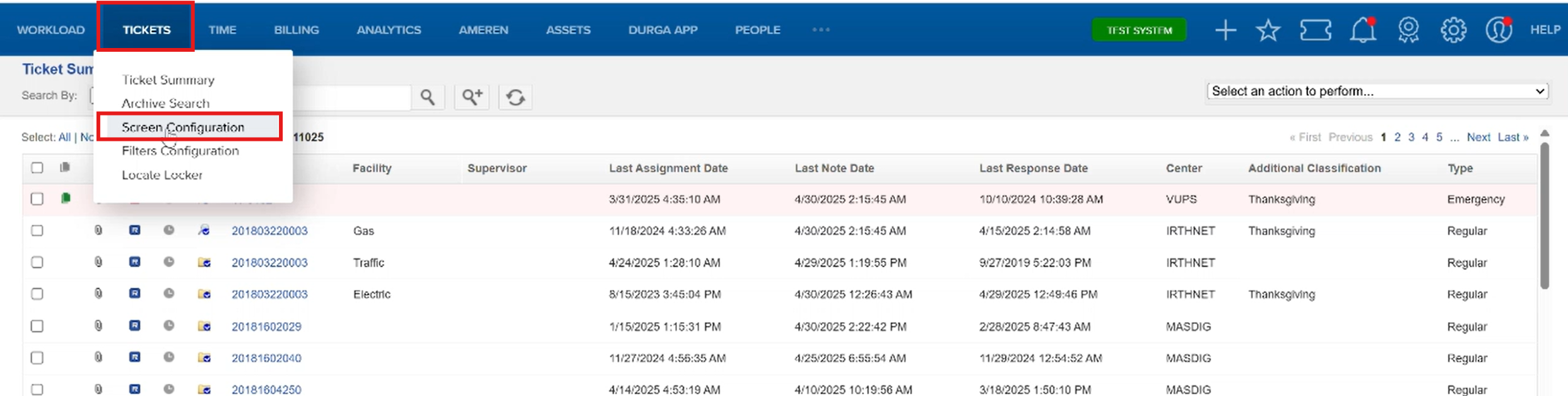Click blue R icon in 20181602040 row
The height and width of the screenshot is (396, 1568).
pyautogui.click(x=134, y=357)
